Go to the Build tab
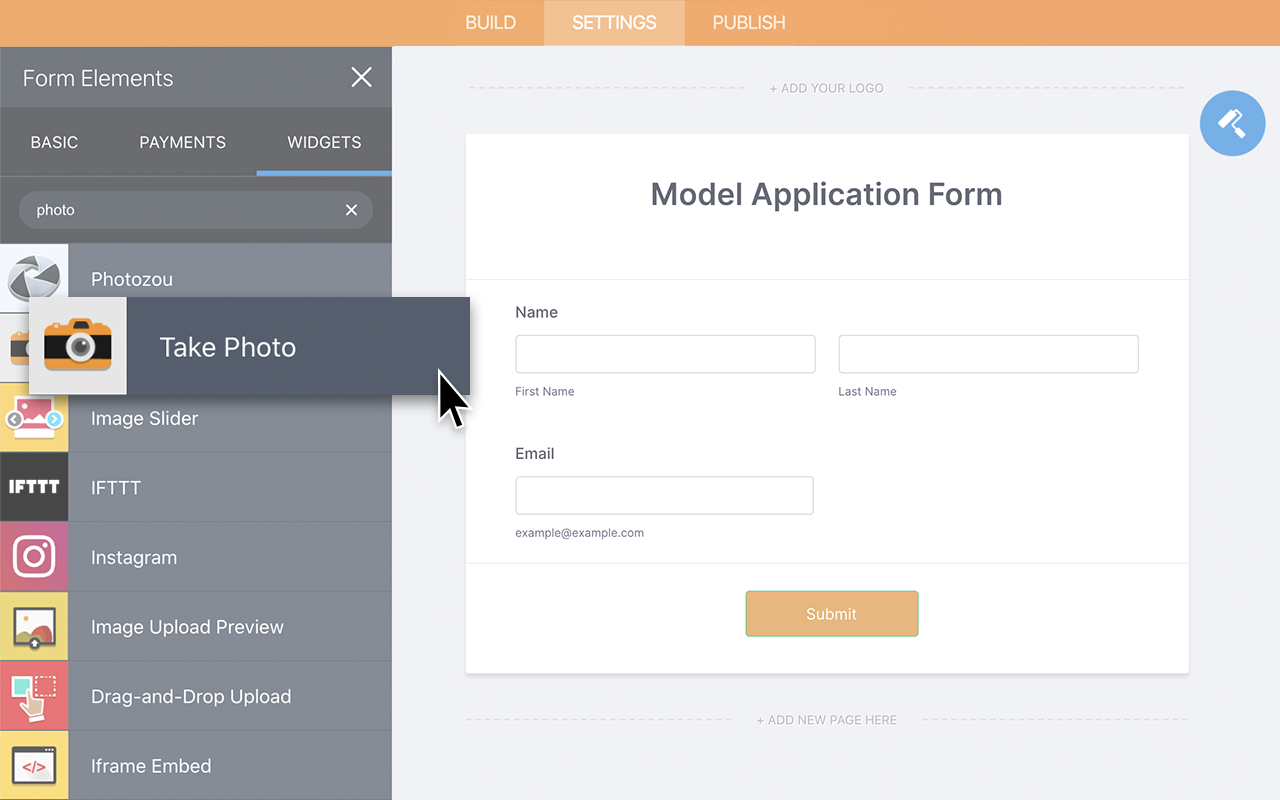This screenshot has height=800, width=1280. tap(490, 22)
